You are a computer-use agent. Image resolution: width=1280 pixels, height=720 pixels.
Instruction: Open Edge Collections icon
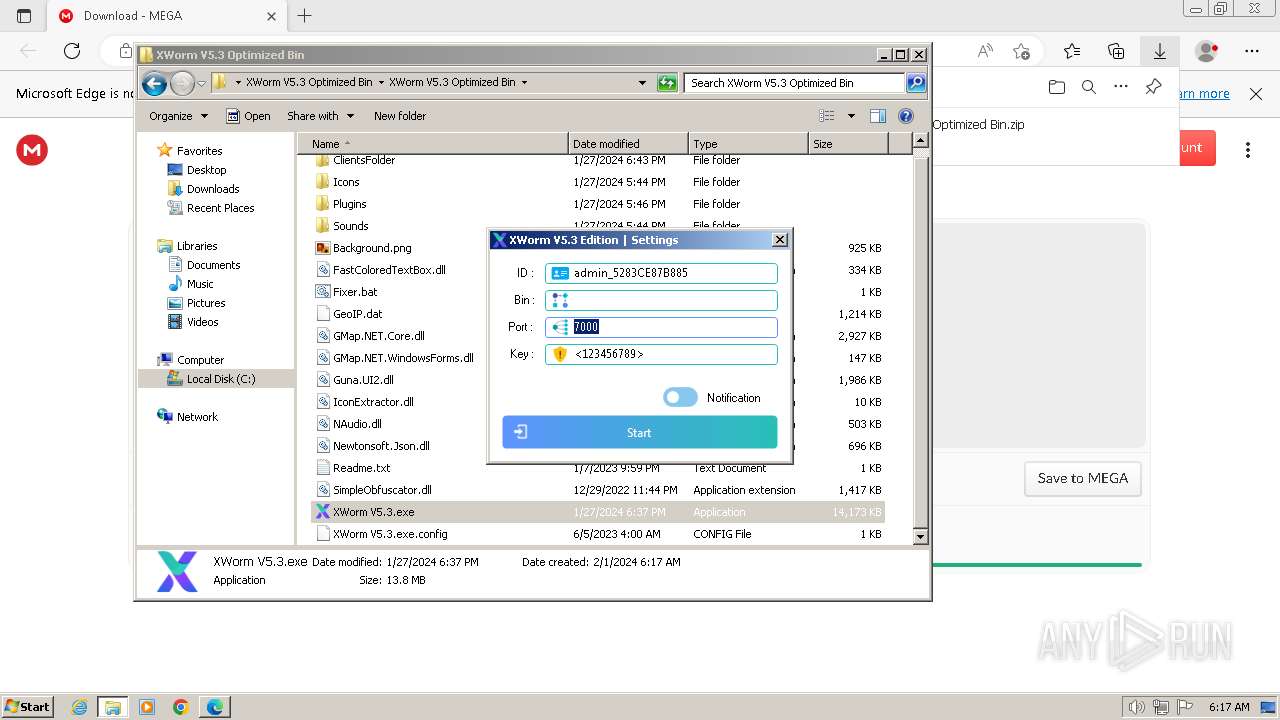pyautogui.click(x=1116, y=51)
